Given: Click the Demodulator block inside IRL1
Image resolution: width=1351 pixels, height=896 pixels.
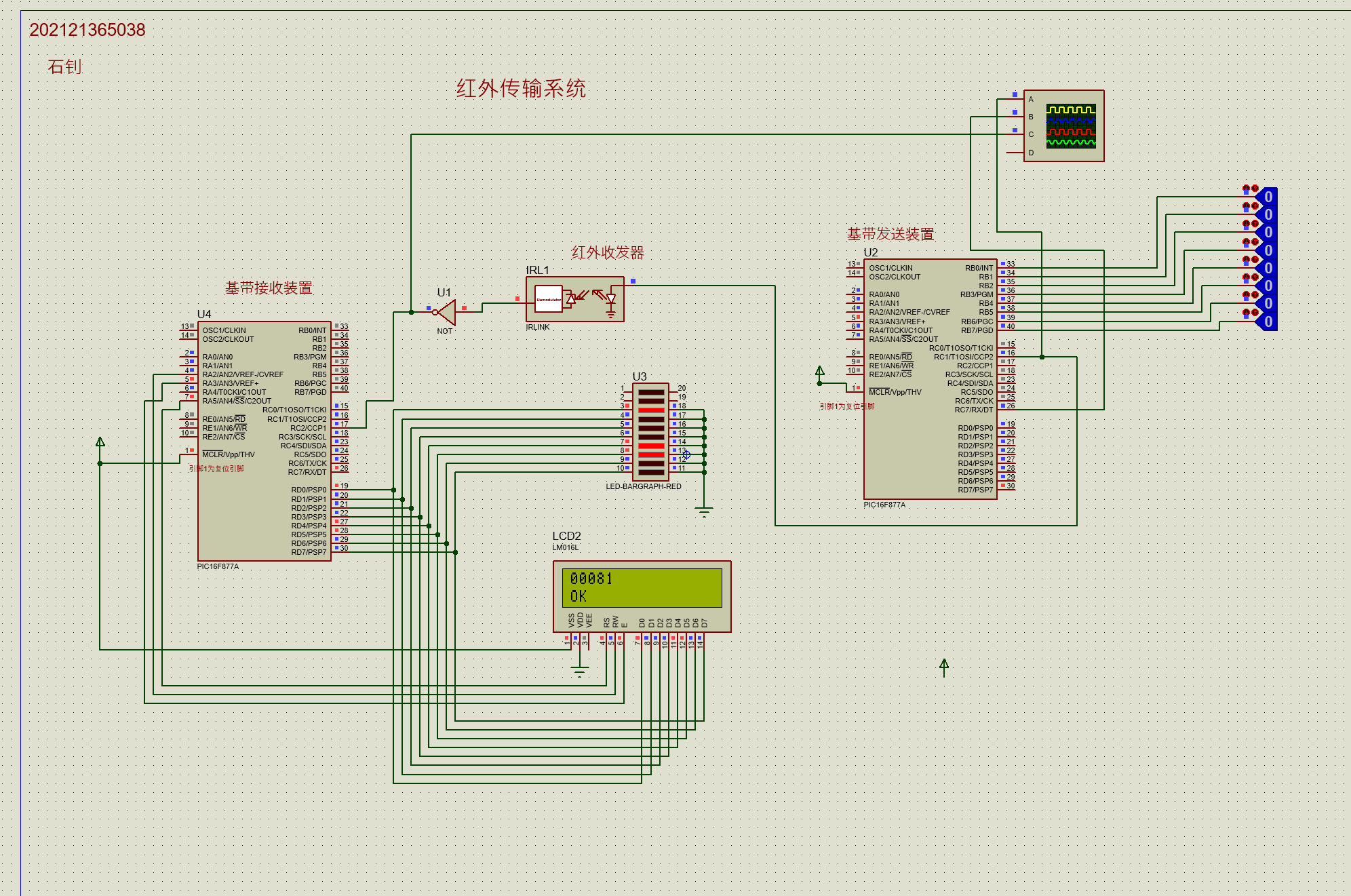Looking at the screenshot, I should point(548,299).
